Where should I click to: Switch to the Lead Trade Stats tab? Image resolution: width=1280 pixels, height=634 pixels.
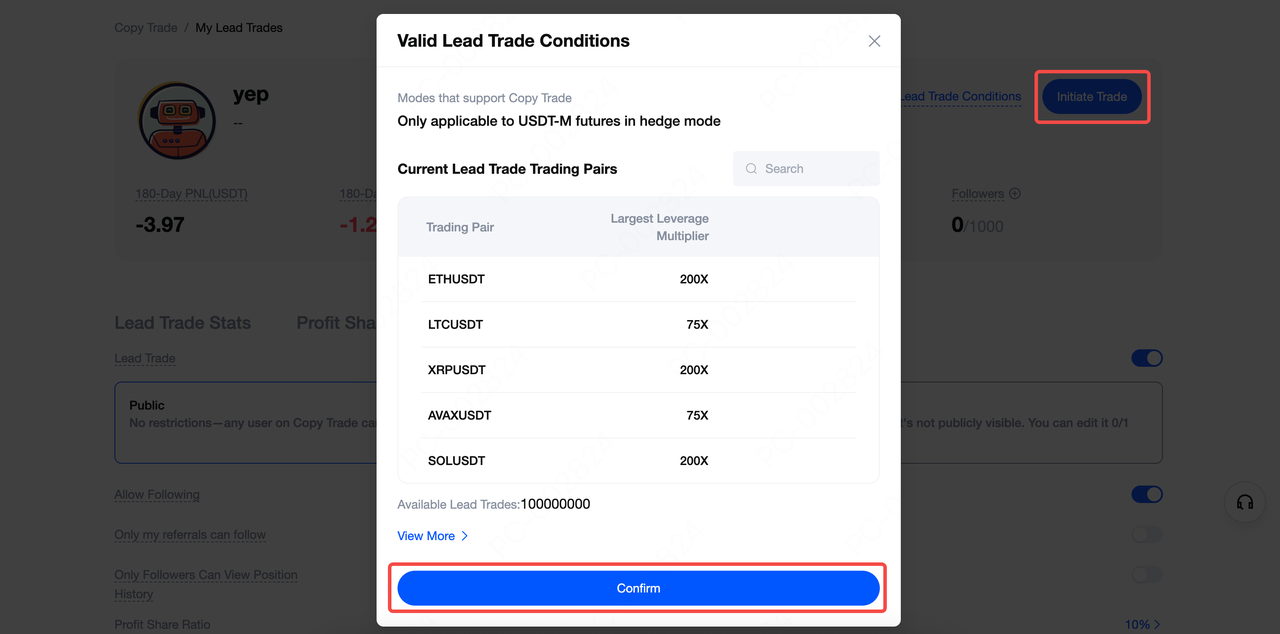coord(183,323)
